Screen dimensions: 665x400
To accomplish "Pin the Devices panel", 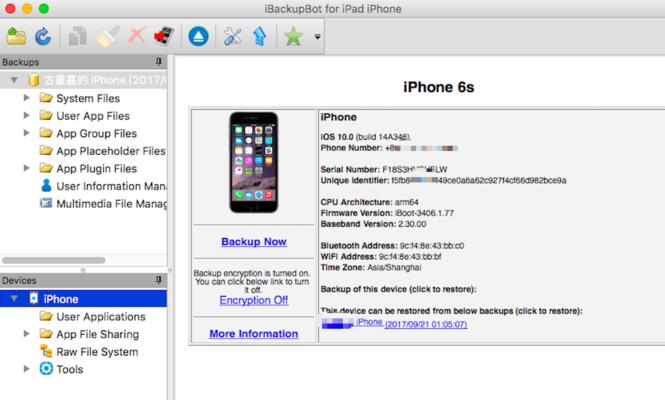I will tap(159, 280).
